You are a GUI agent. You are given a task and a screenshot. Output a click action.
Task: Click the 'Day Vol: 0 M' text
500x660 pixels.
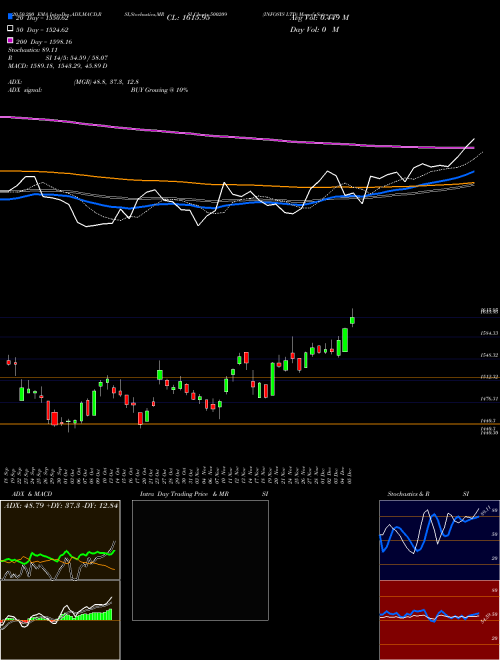point(314,30)
